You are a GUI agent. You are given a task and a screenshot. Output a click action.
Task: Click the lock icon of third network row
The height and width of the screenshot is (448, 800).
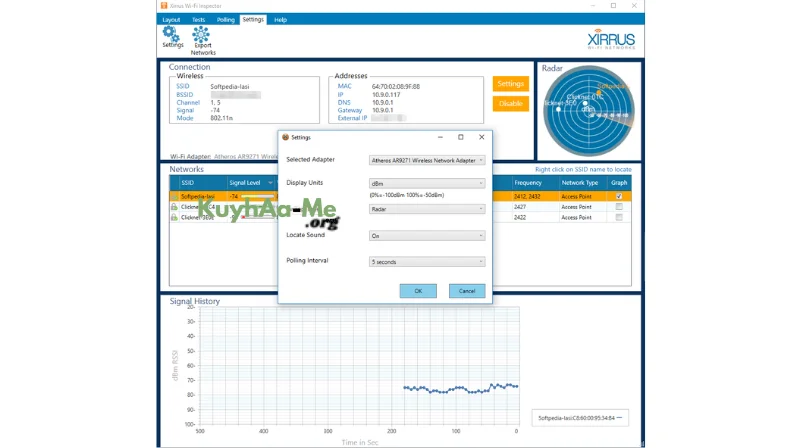pos(174,217)
